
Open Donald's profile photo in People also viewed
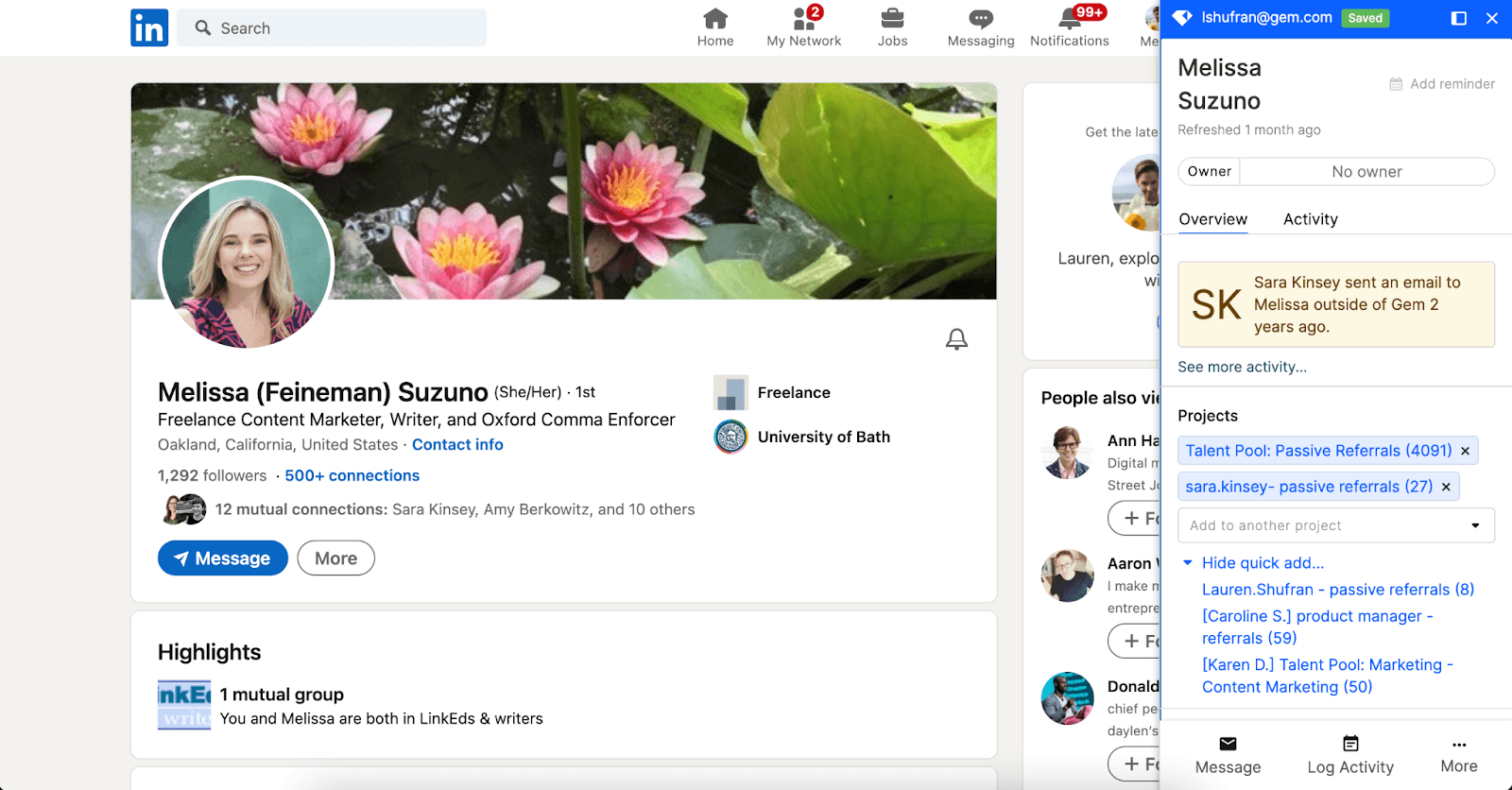pos(1068,698)
